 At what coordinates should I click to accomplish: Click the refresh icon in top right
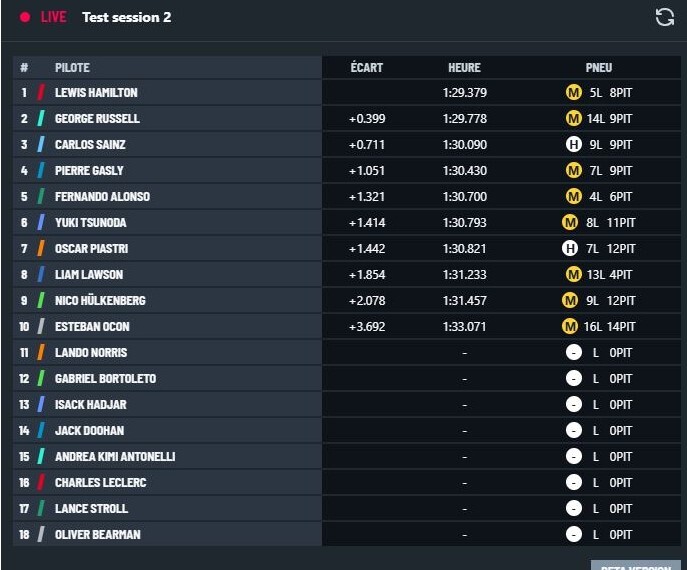click(x=664, y=18)
